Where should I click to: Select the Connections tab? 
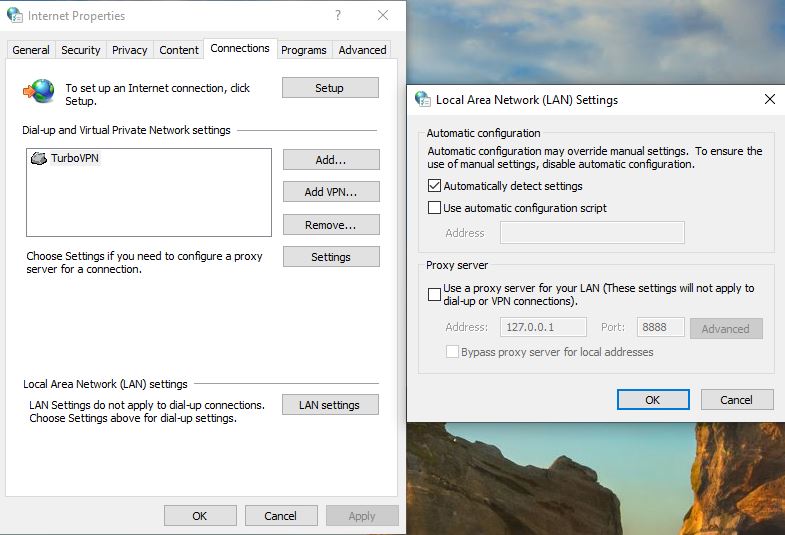tap(240, 49)
